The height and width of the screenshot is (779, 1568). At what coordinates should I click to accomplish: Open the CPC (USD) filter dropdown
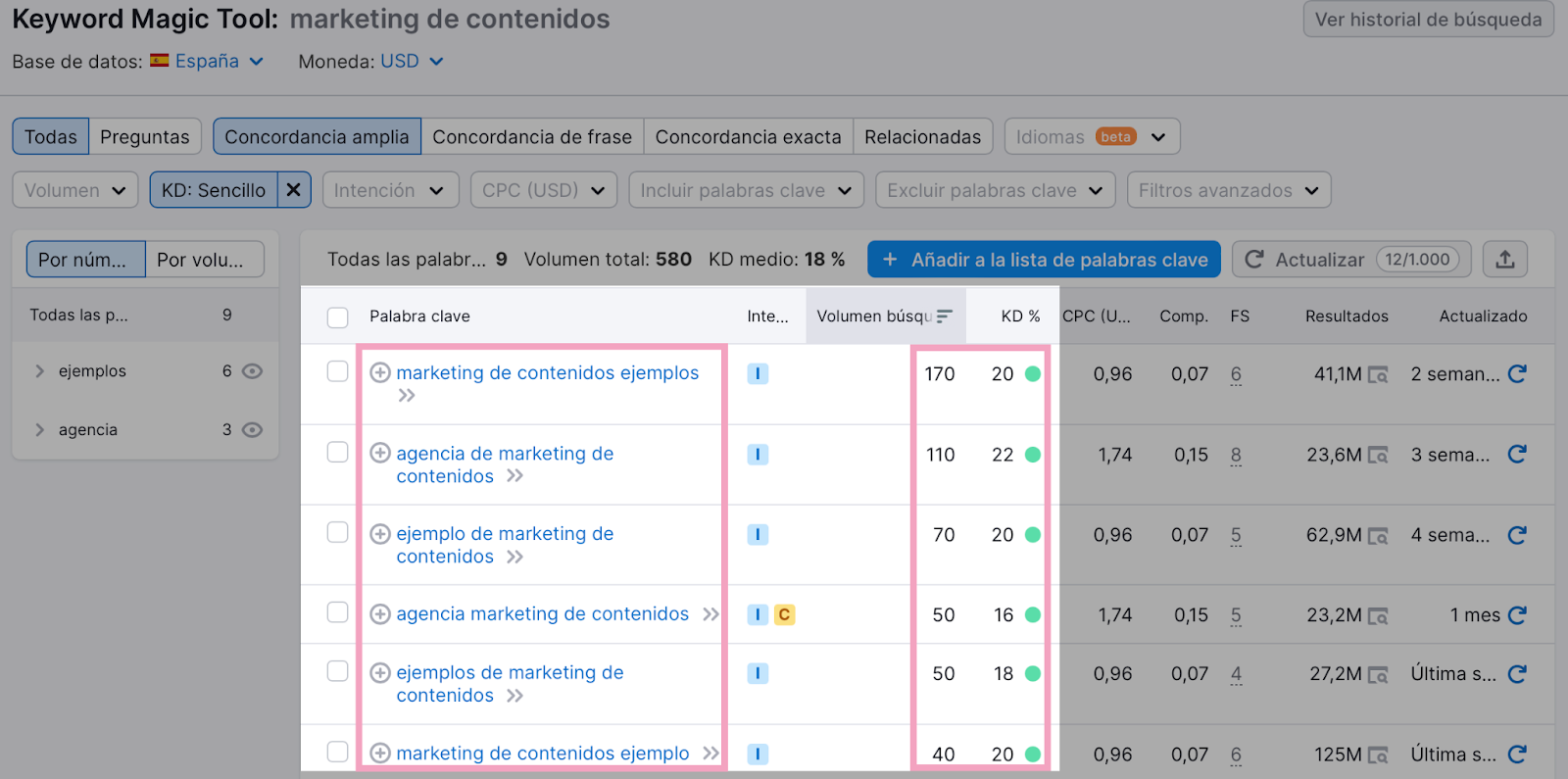pyautogui.click(x=543, y=190)
